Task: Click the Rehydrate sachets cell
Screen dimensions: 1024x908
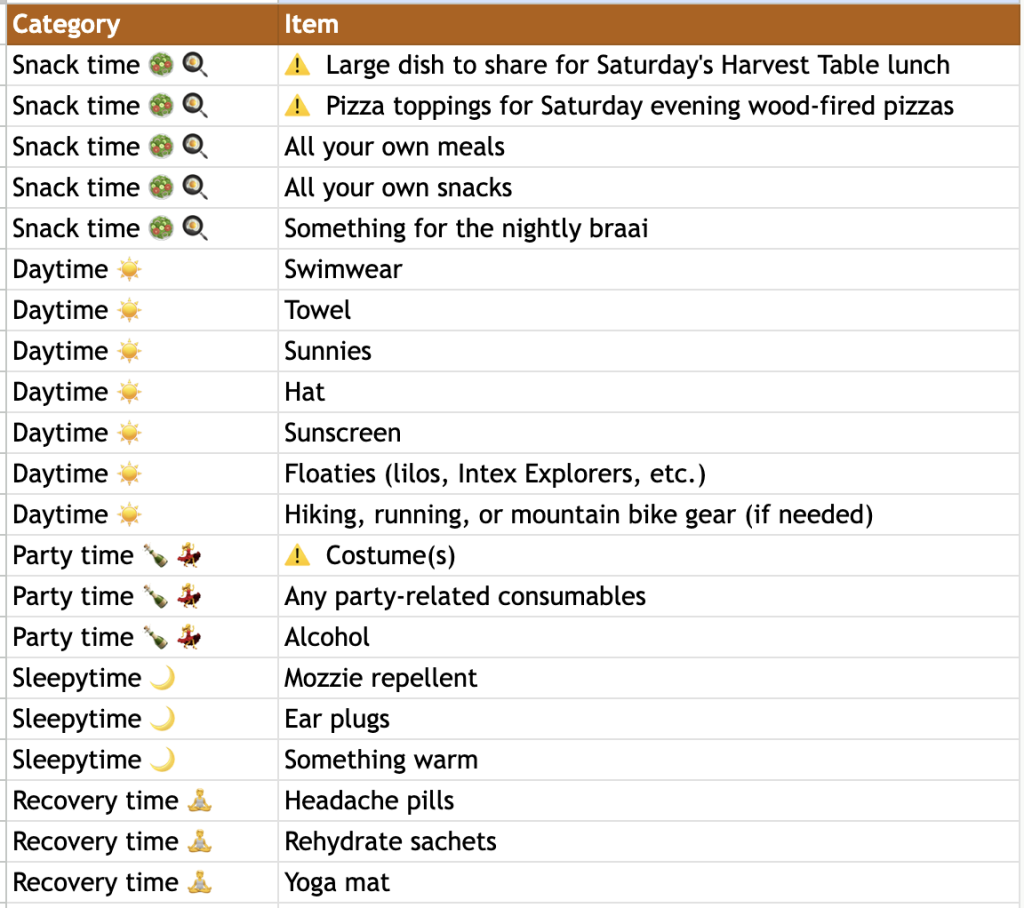Action: tap(648, 842)
